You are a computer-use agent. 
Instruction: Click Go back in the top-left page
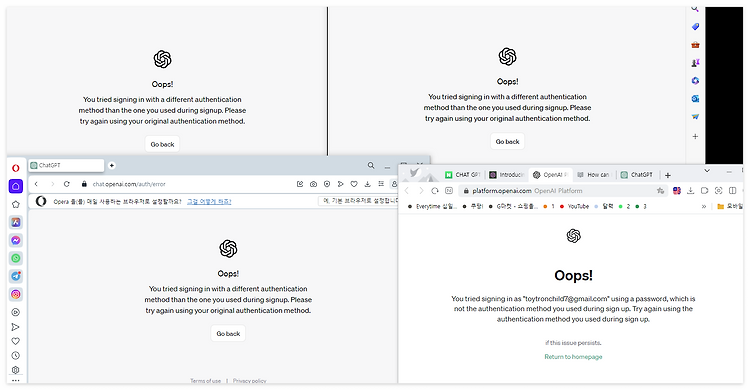pos(162,144)
